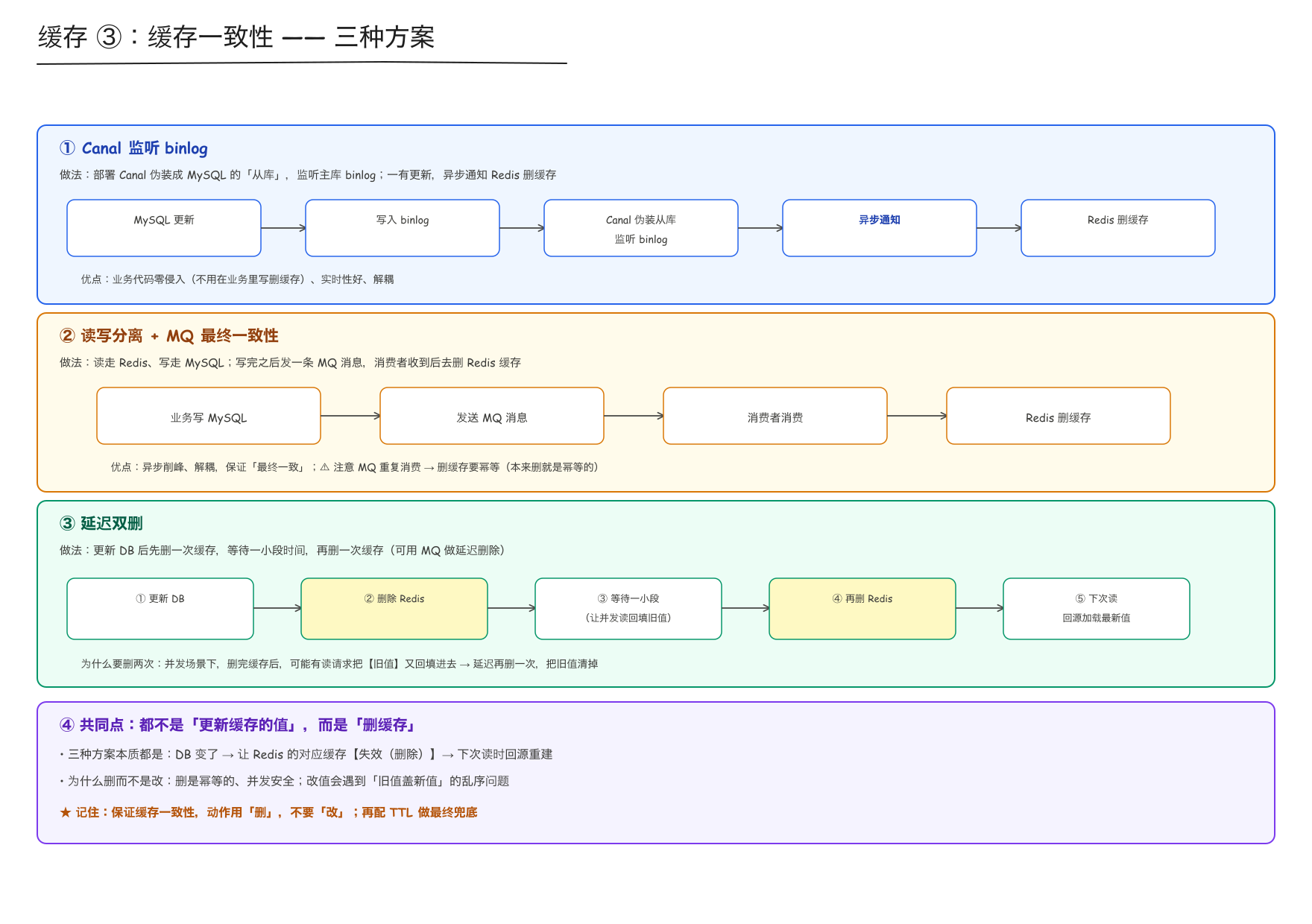
Task: Select the orange ★ 记住：保证缓存一致性 line
Action: [268, 813]
